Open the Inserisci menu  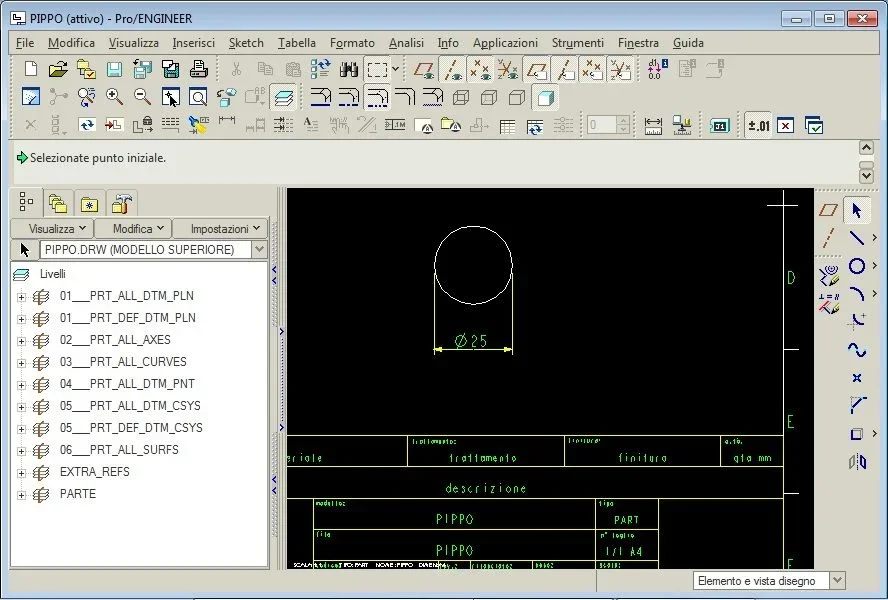pyautogui.click(x=194, y=43)
